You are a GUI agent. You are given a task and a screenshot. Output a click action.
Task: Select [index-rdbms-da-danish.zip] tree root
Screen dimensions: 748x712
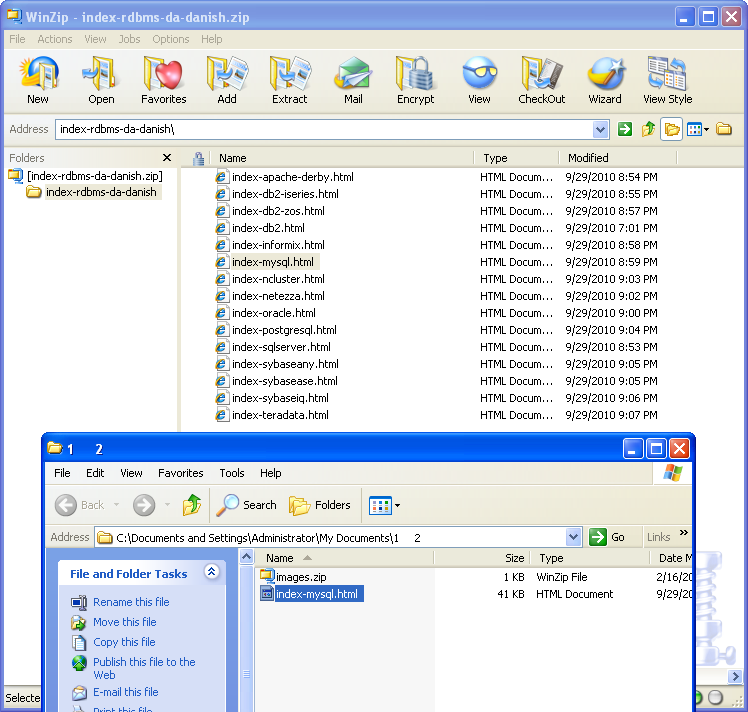click(x=94, y=176)
